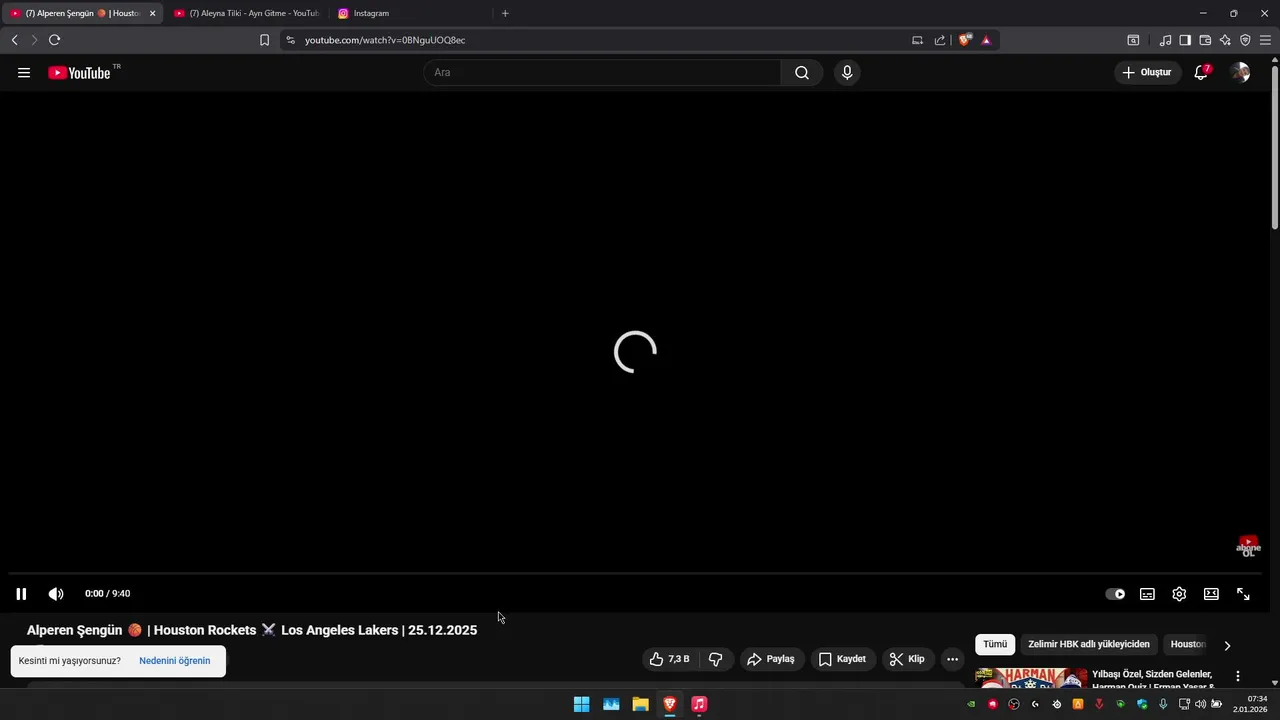
Task: Open the music app in taskbar
Action: coord(699,704)
